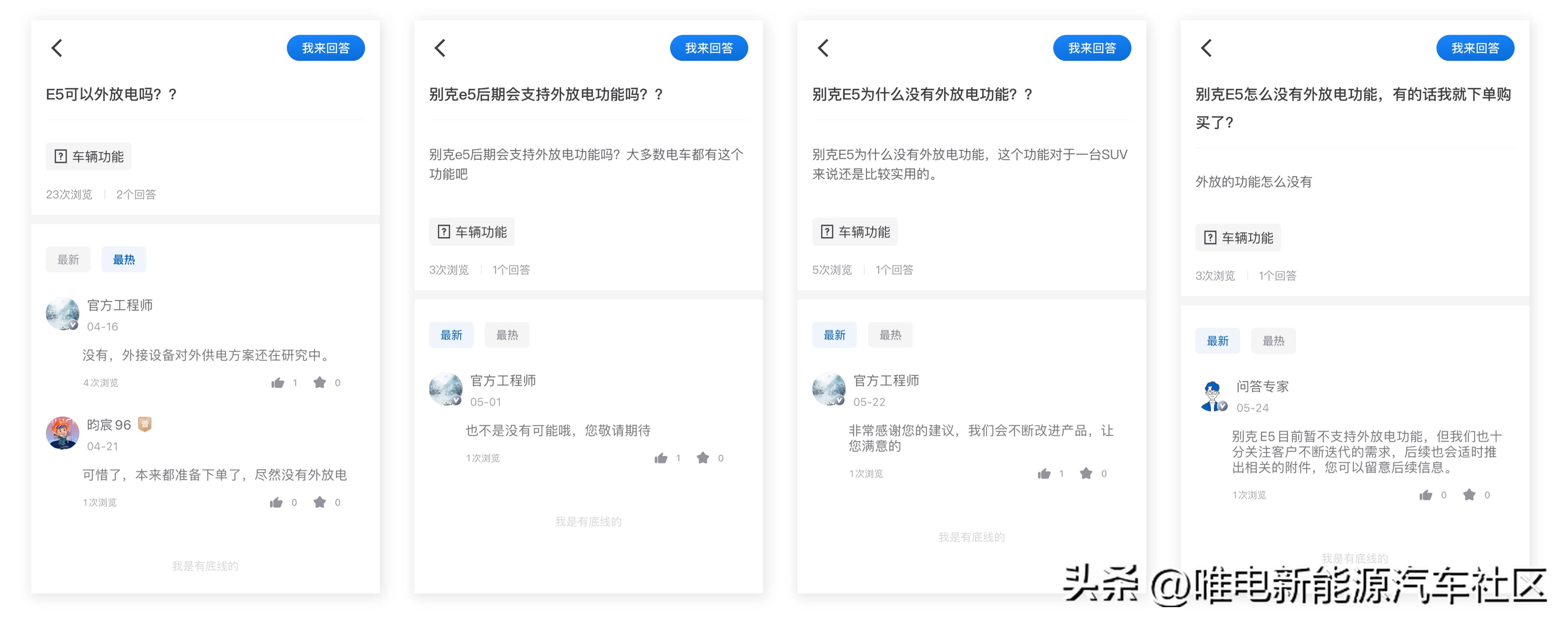The width and height of the screenshot is (1568, 623).
Task: Star the '非常感谢您的建议' answer
Action: point(1086,473)
